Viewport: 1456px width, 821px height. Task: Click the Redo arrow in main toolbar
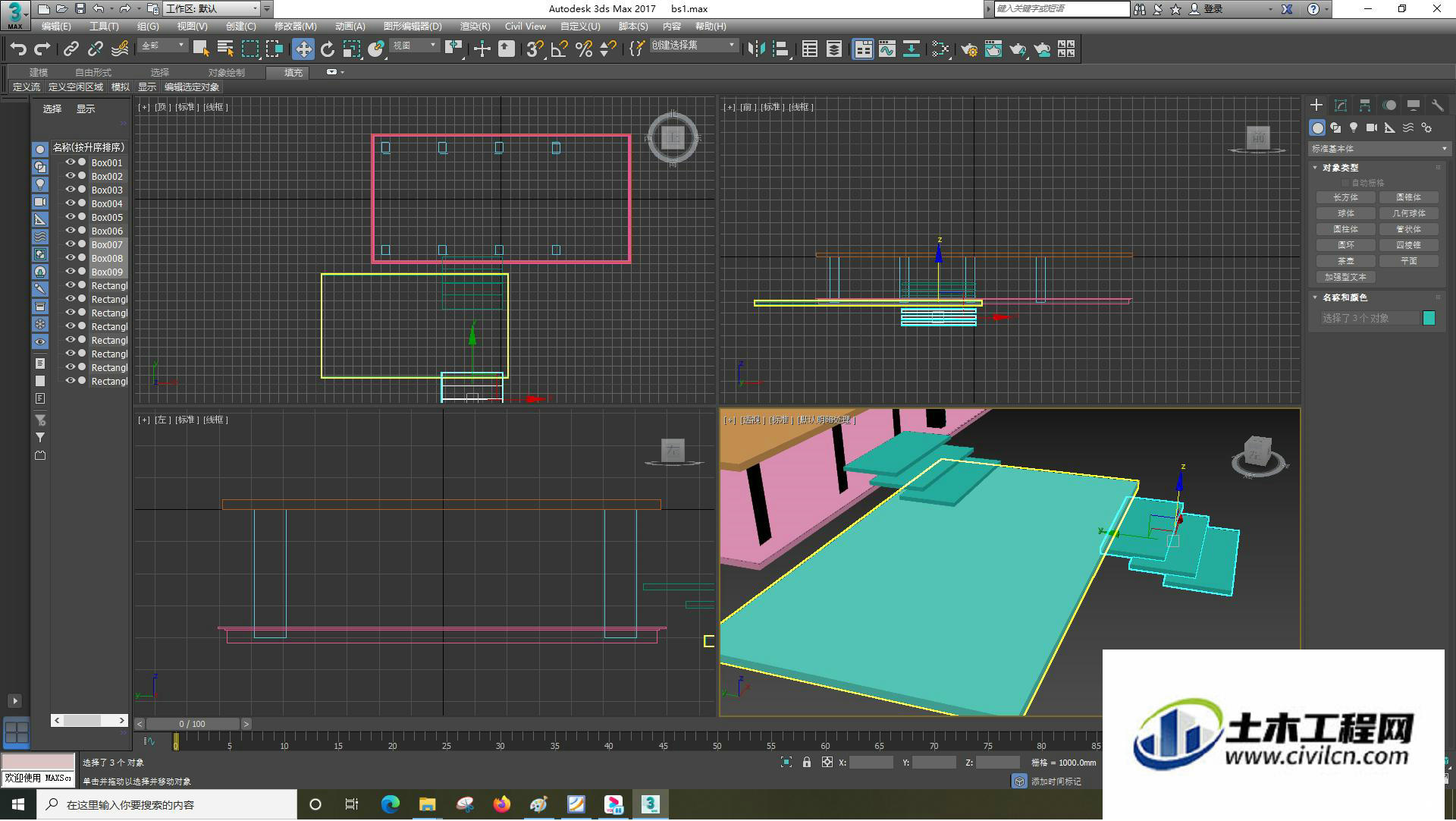42,49
